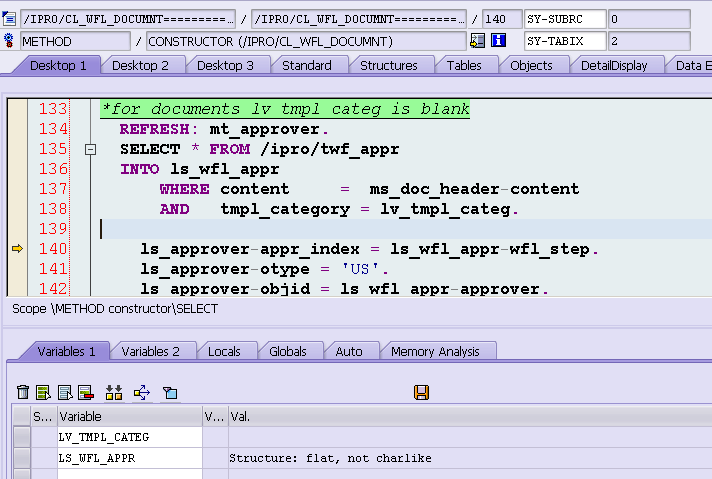Click the select-all corner cell of variables table
Screen dimensions: 712x479
click(21, 416)
